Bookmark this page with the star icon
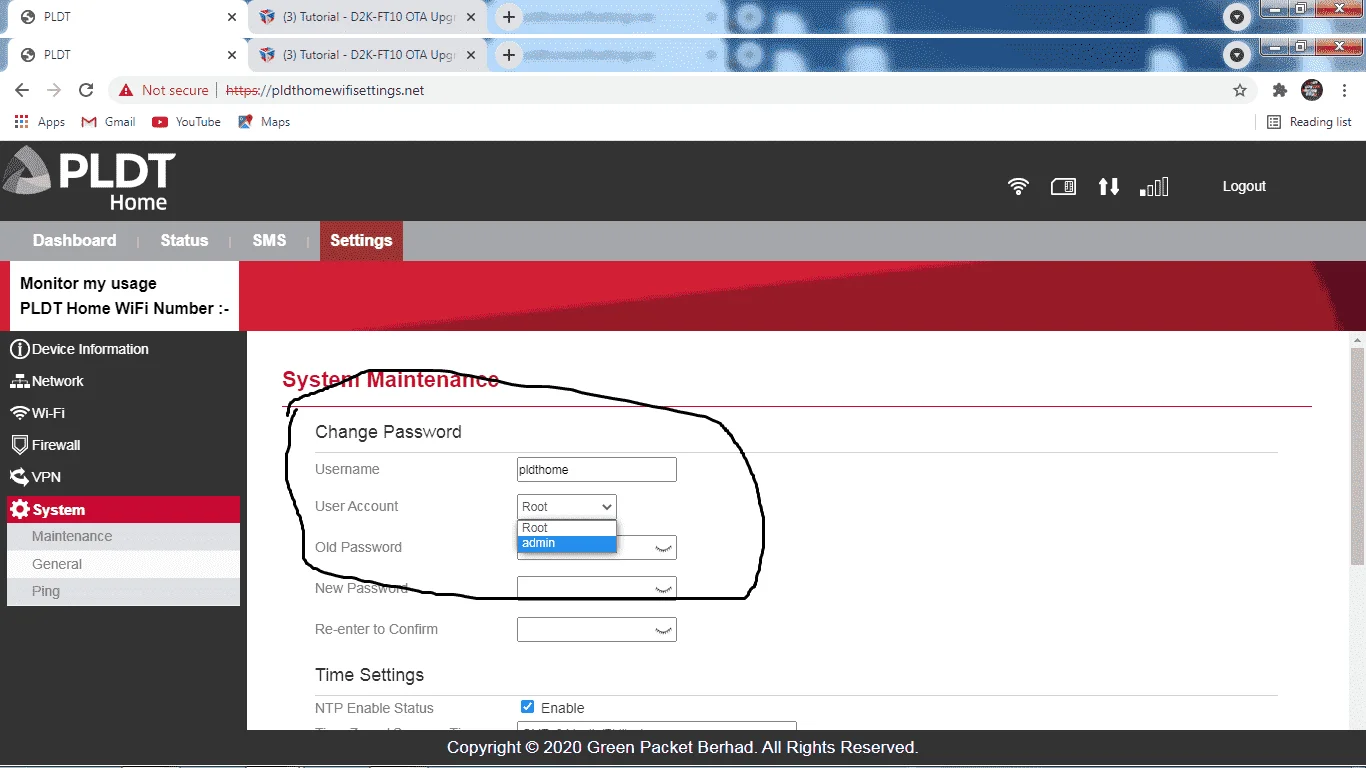1366x768 pixels. 1240,90
